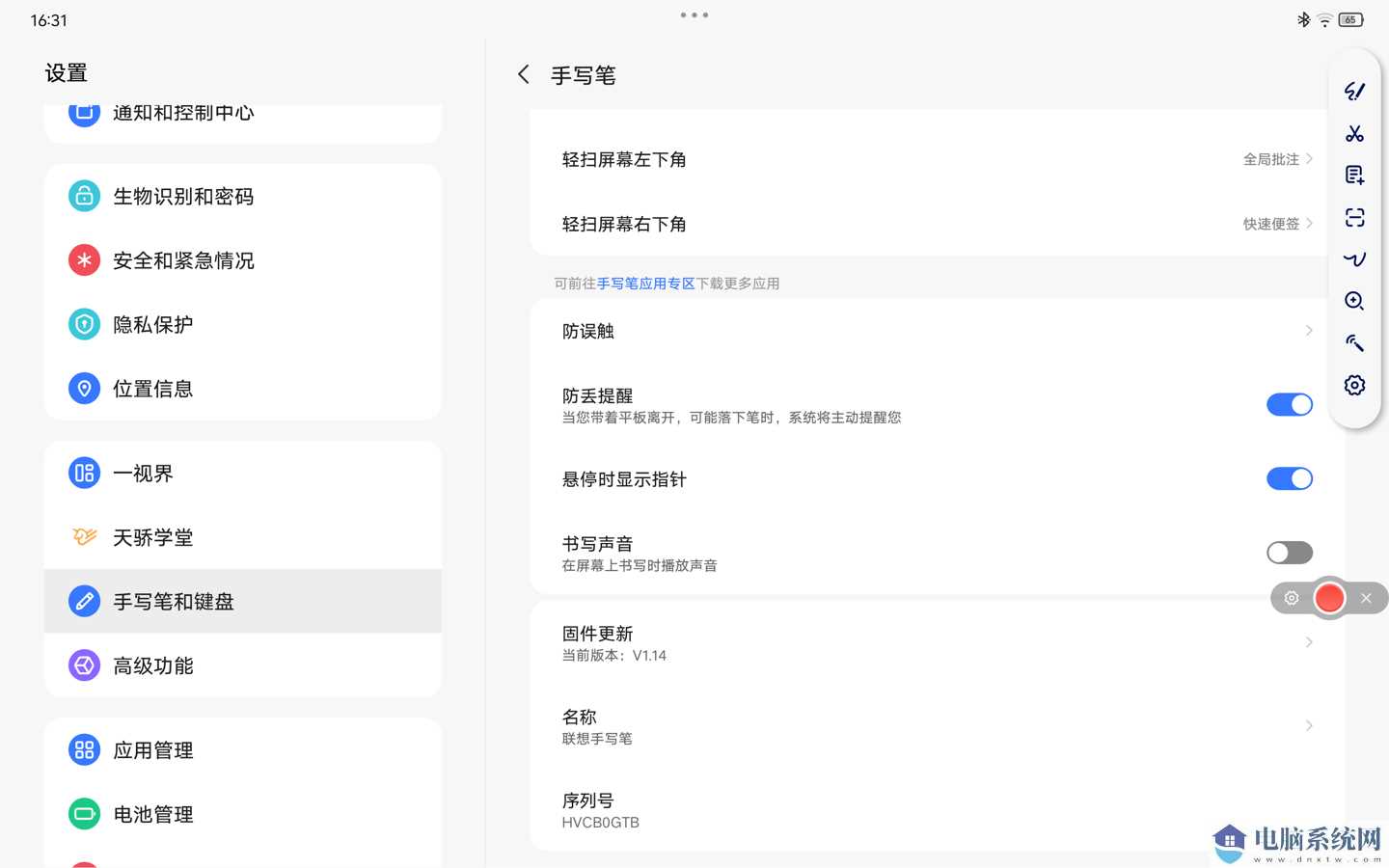Enable 书写声音 switch

(x=1289, y=553)
